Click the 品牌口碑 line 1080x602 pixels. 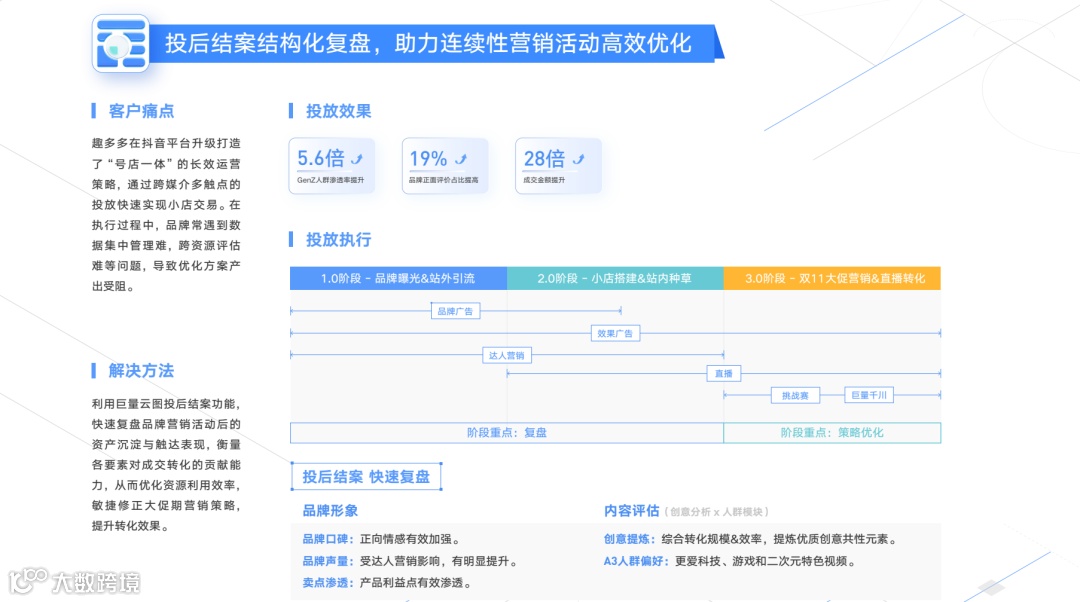[382, 539]
